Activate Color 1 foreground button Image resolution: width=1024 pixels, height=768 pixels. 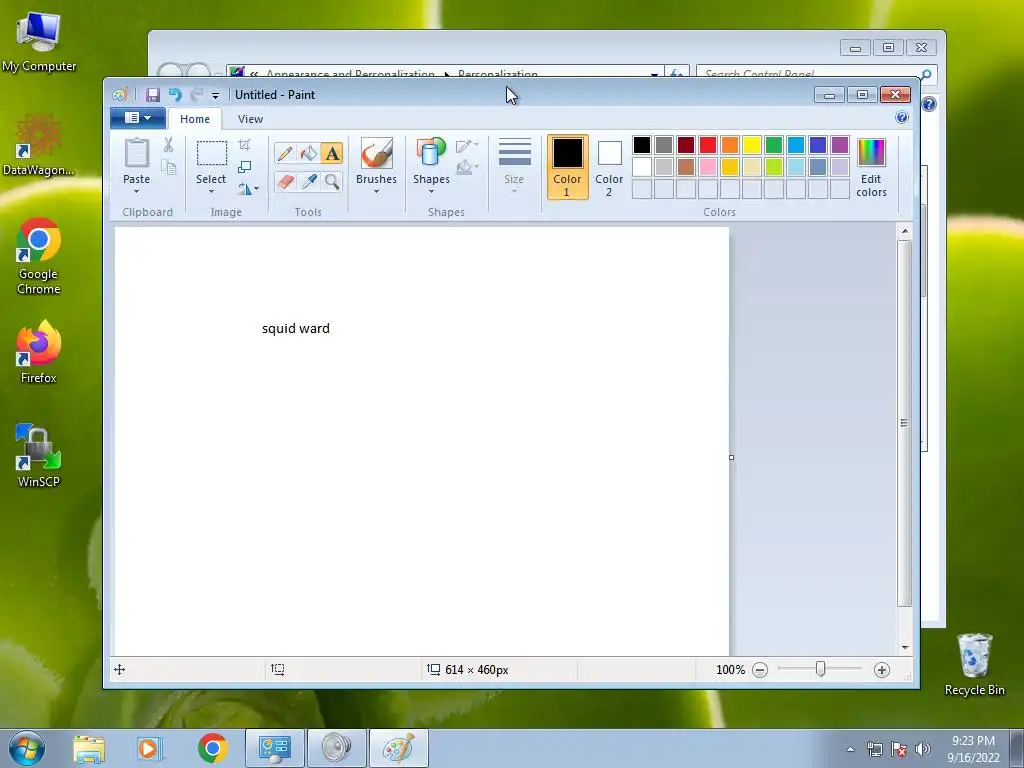click(567, 167)
